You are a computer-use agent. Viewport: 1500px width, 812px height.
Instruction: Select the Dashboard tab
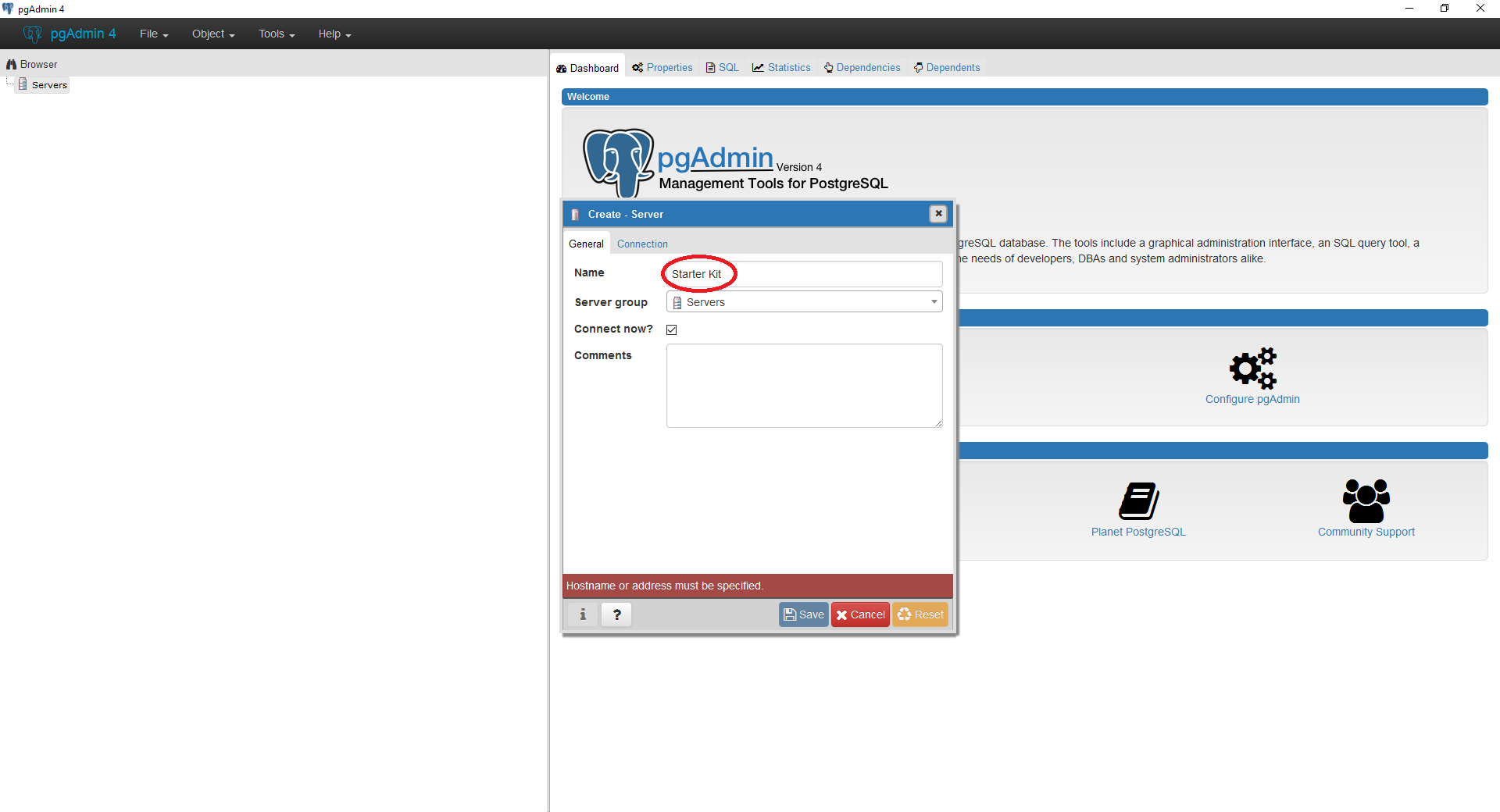pos(587,68)
